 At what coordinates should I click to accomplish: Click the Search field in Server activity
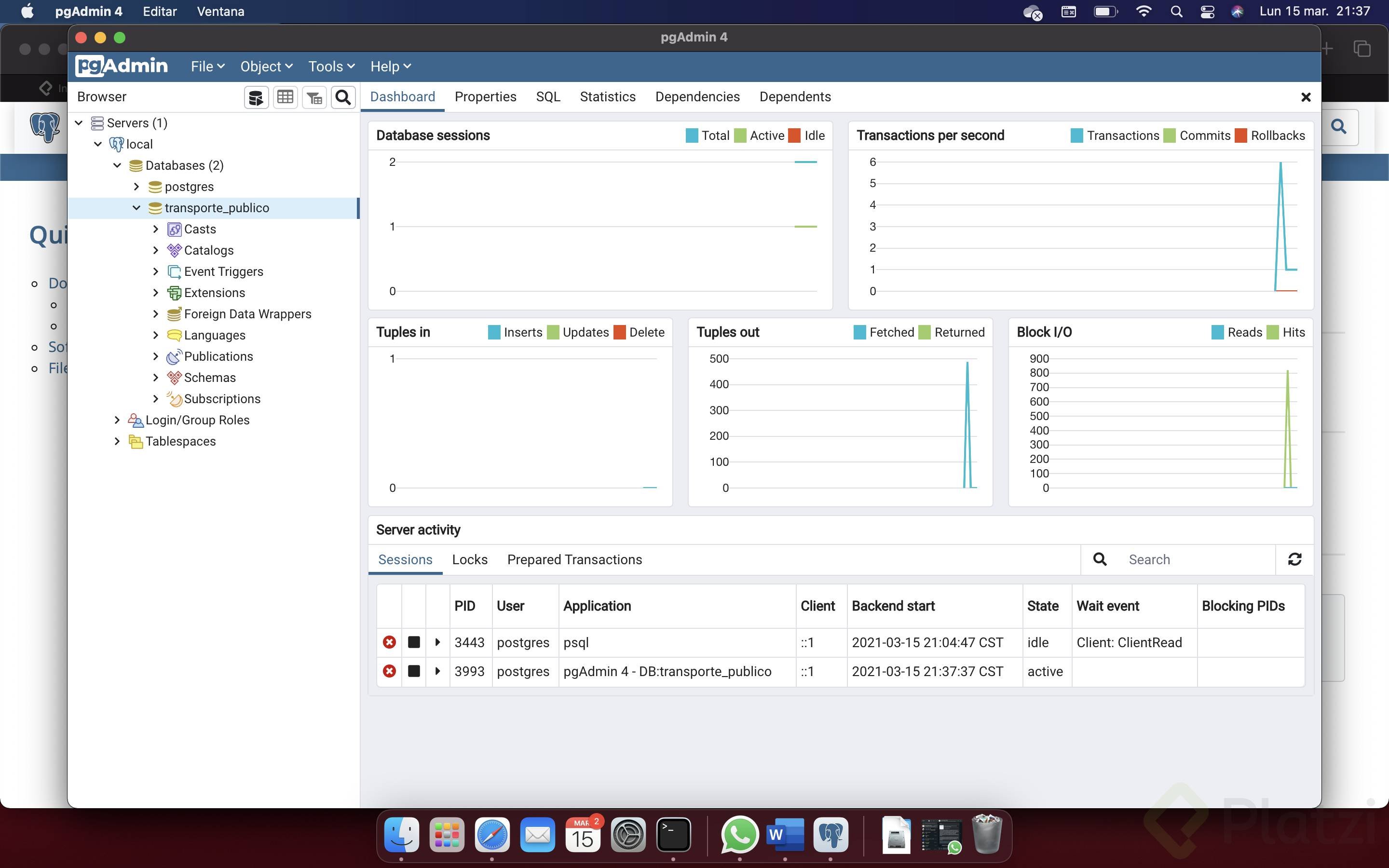(1196, 560)
